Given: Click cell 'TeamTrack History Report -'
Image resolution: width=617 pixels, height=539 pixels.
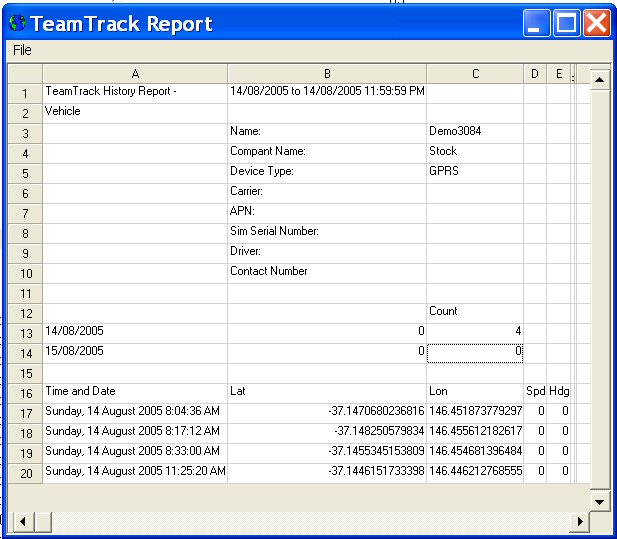Looking at the screenshot, I should pos(135,94).
